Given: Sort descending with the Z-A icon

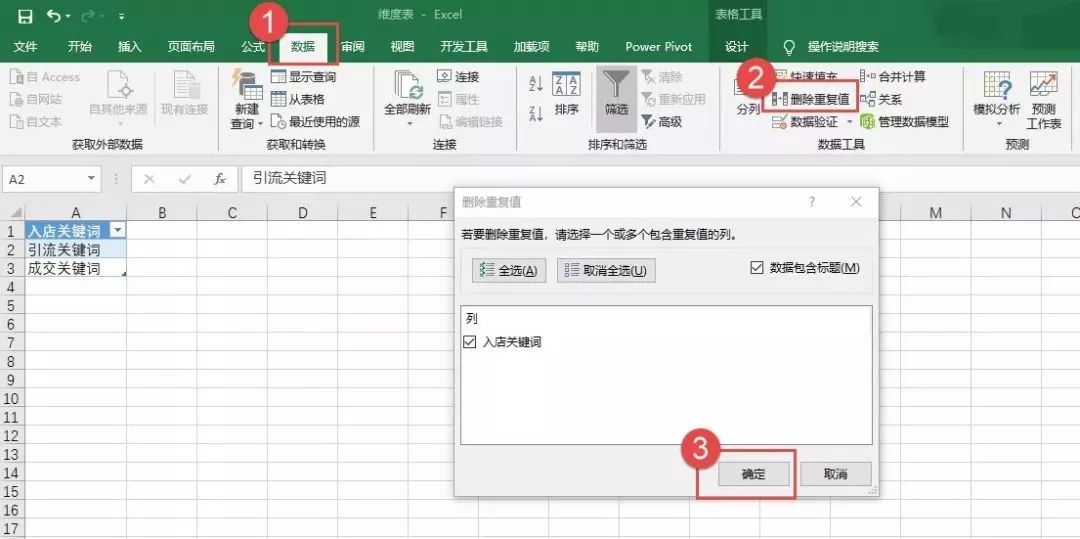Looking at the screenshot, I should (x=536, y=114).
